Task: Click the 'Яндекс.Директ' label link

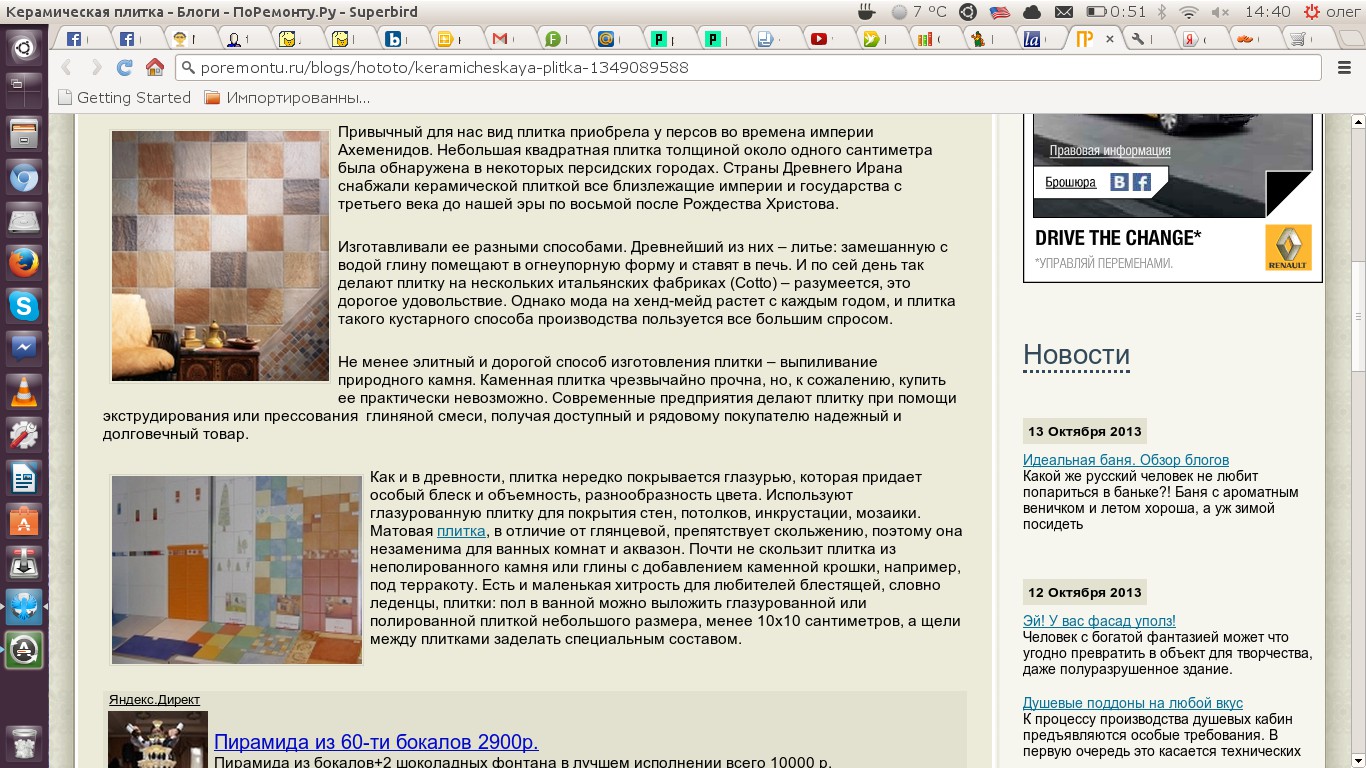Action: pyautogui.click(x=155, y=700)
